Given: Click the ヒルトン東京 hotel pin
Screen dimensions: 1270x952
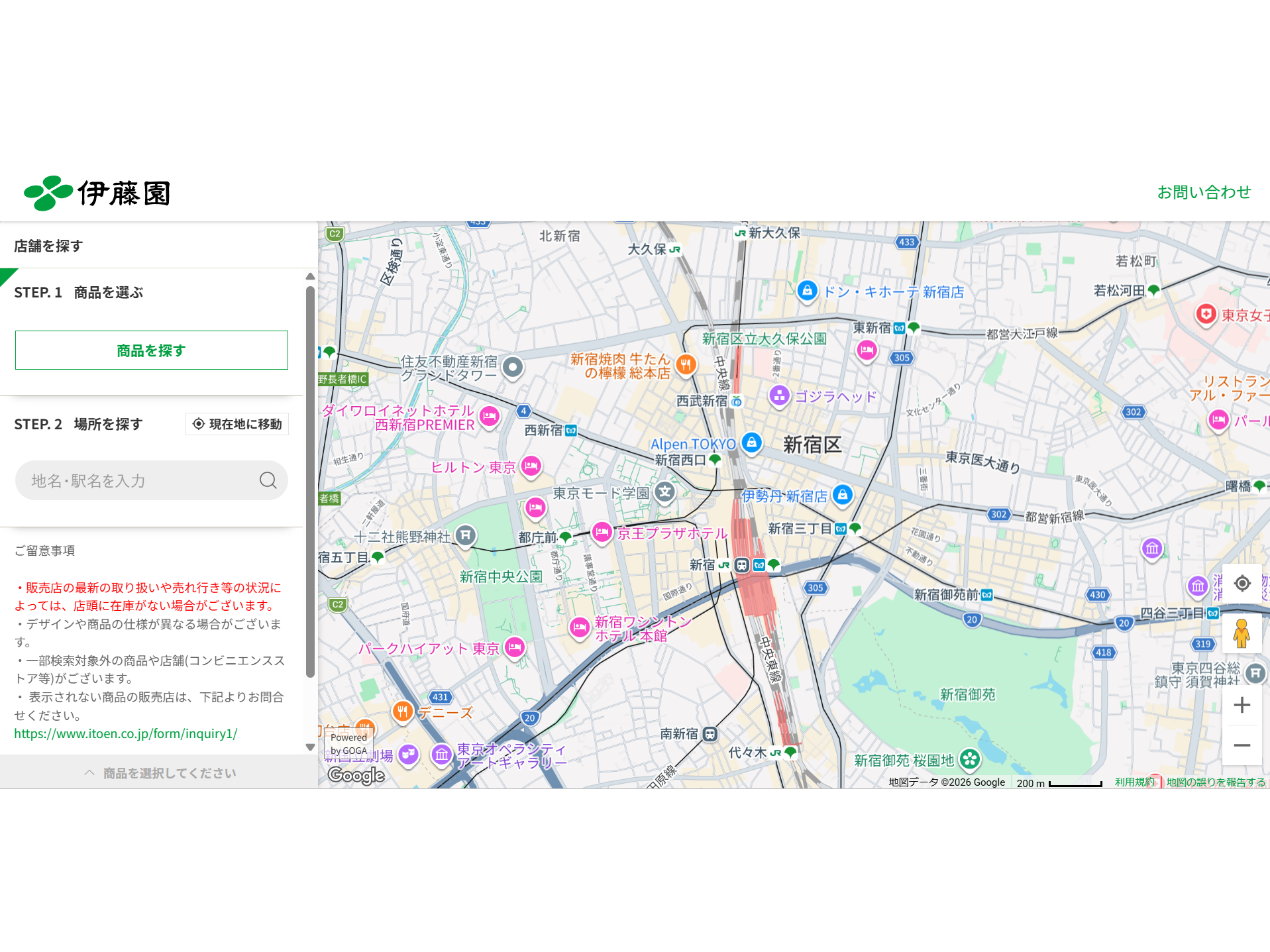Looking at the screenshot, I should coord(531,466).
